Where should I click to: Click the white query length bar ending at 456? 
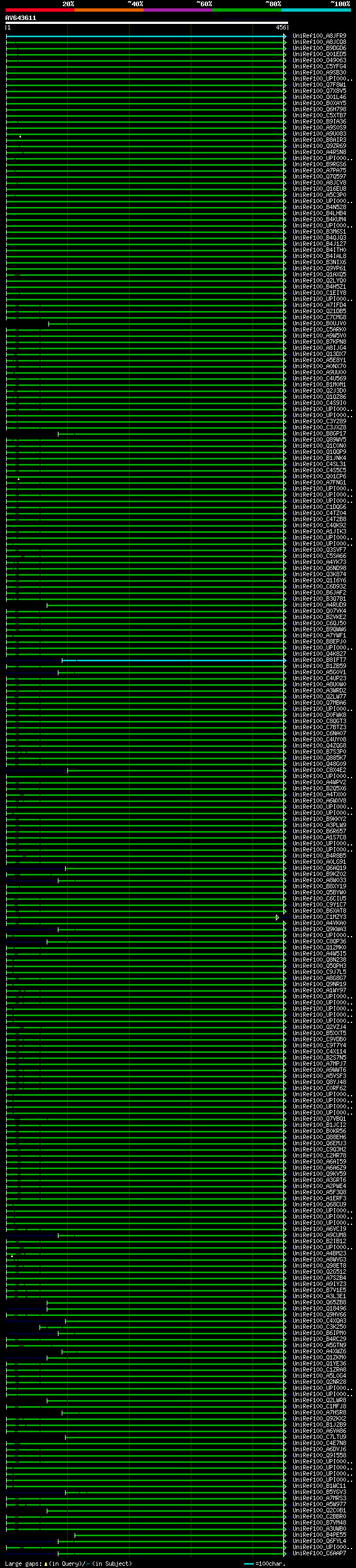[x=147, y=23]
